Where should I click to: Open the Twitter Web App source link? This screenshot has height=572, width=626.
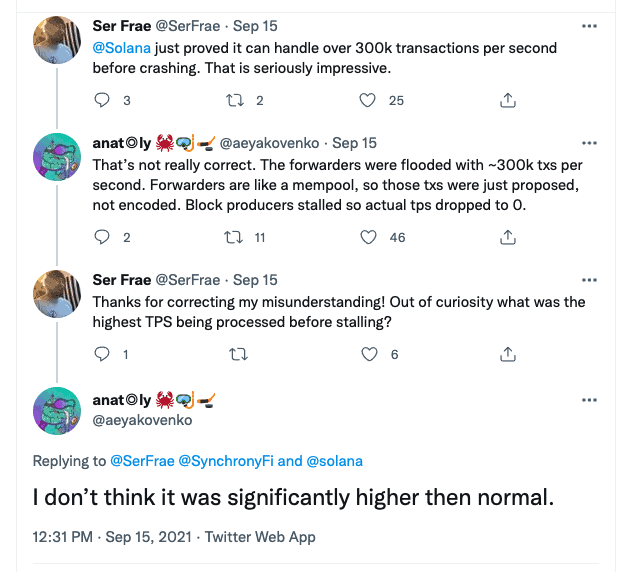tap(260, 537)
